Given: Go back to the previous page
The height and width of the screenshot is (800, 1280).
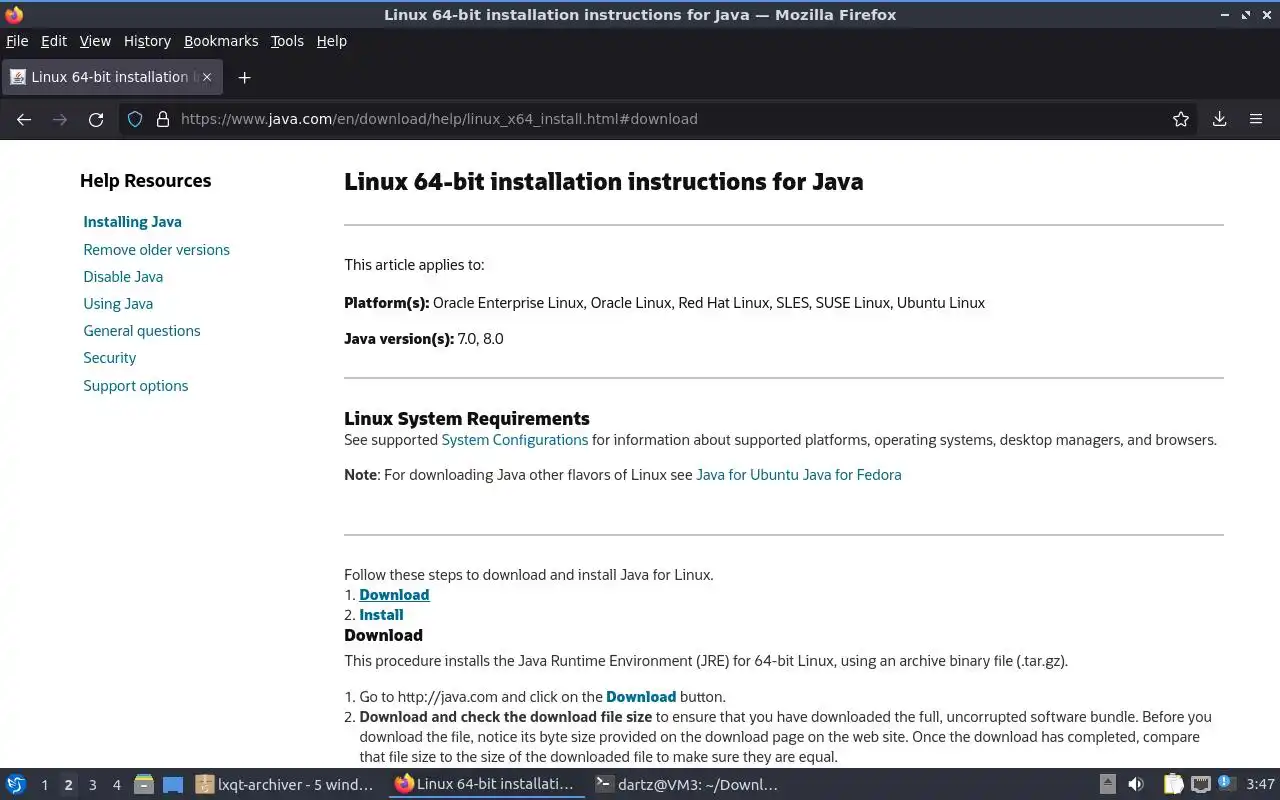Looking at the screenshot, I should [x=24, y=119].
